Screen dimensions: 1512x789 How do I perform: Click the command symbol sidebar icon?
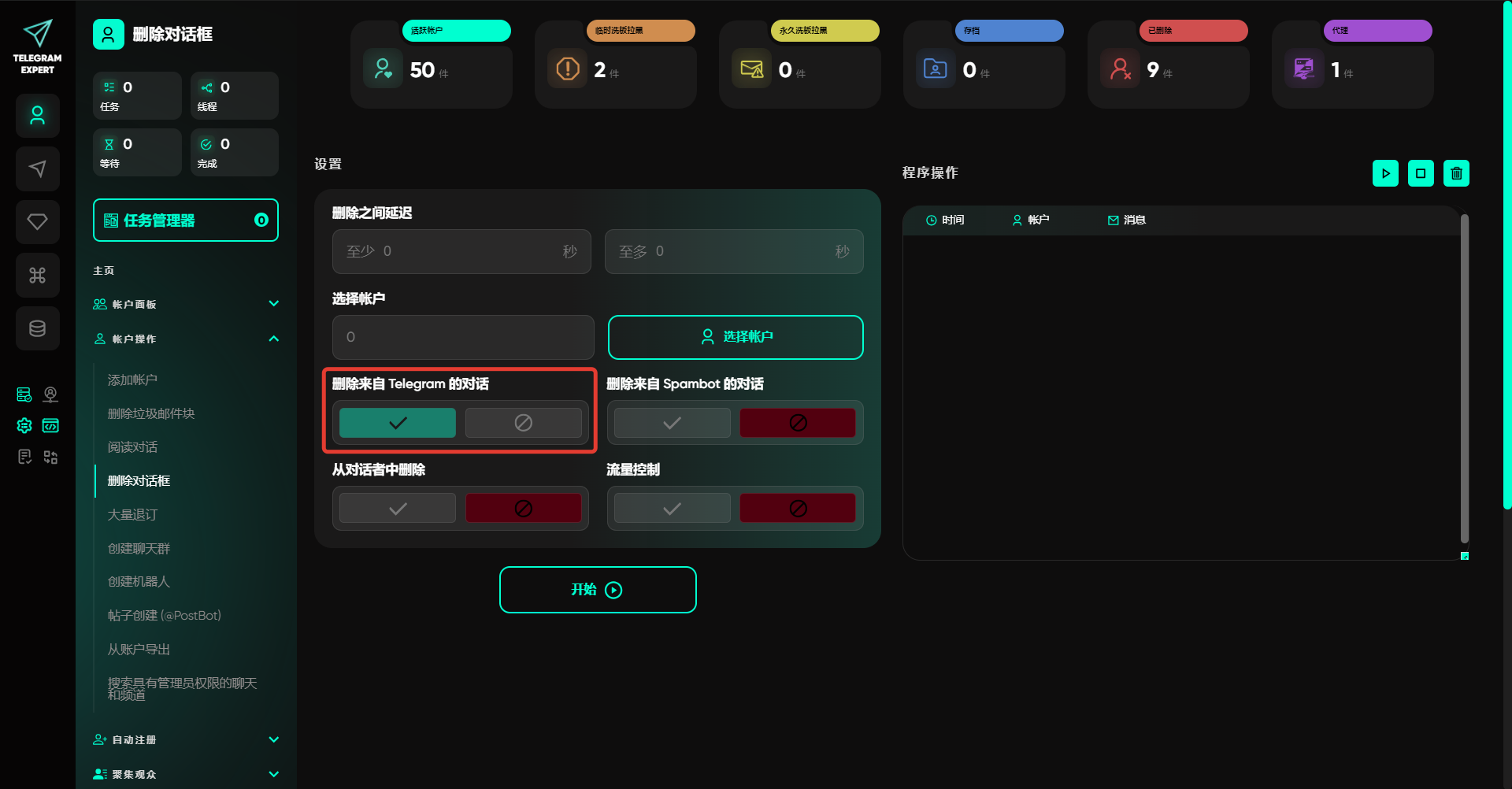(37, 275)
